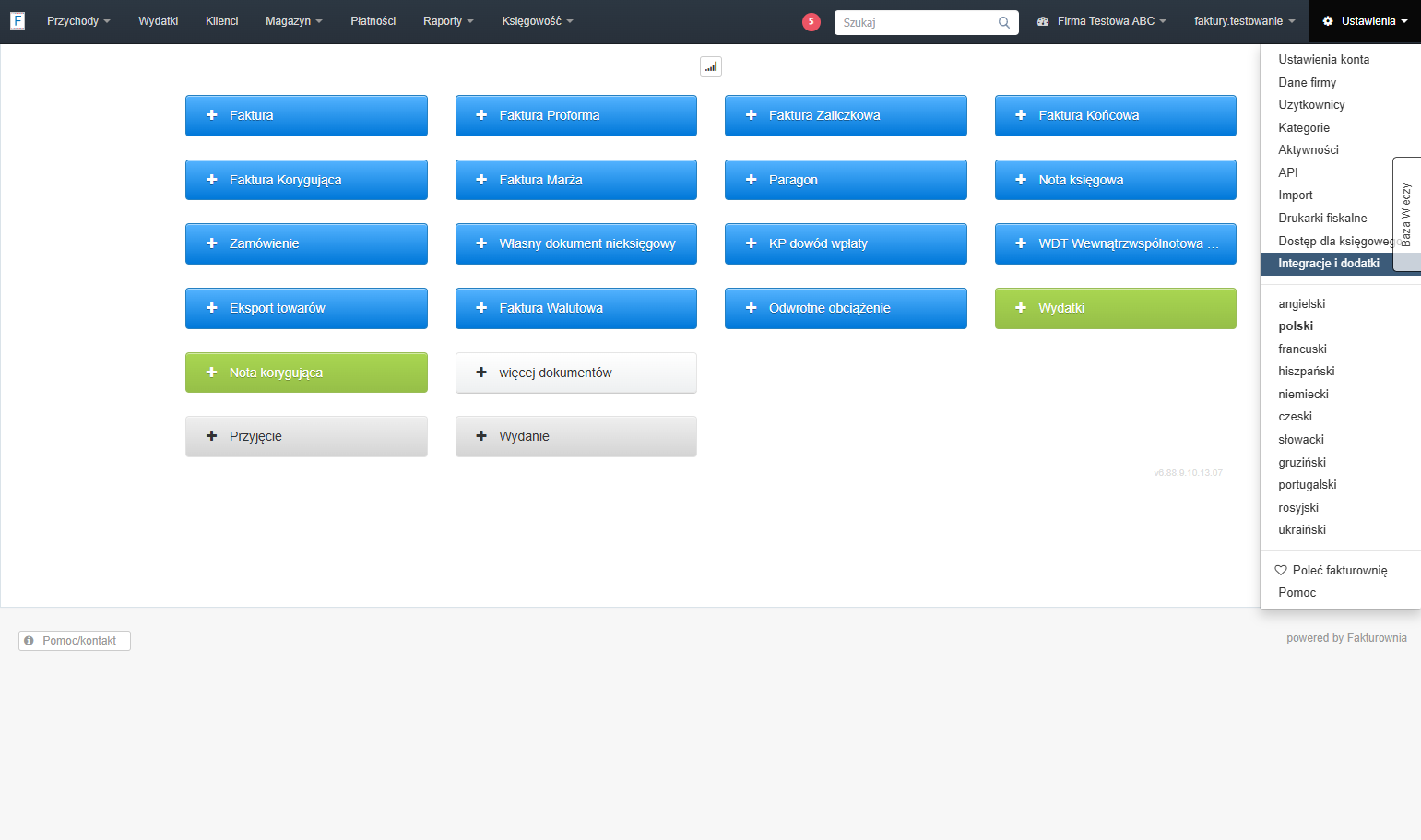The height and width of the screenshot is (840, 1421).
Task: Open Ustawienia konta
Action: coord(1323,59)
